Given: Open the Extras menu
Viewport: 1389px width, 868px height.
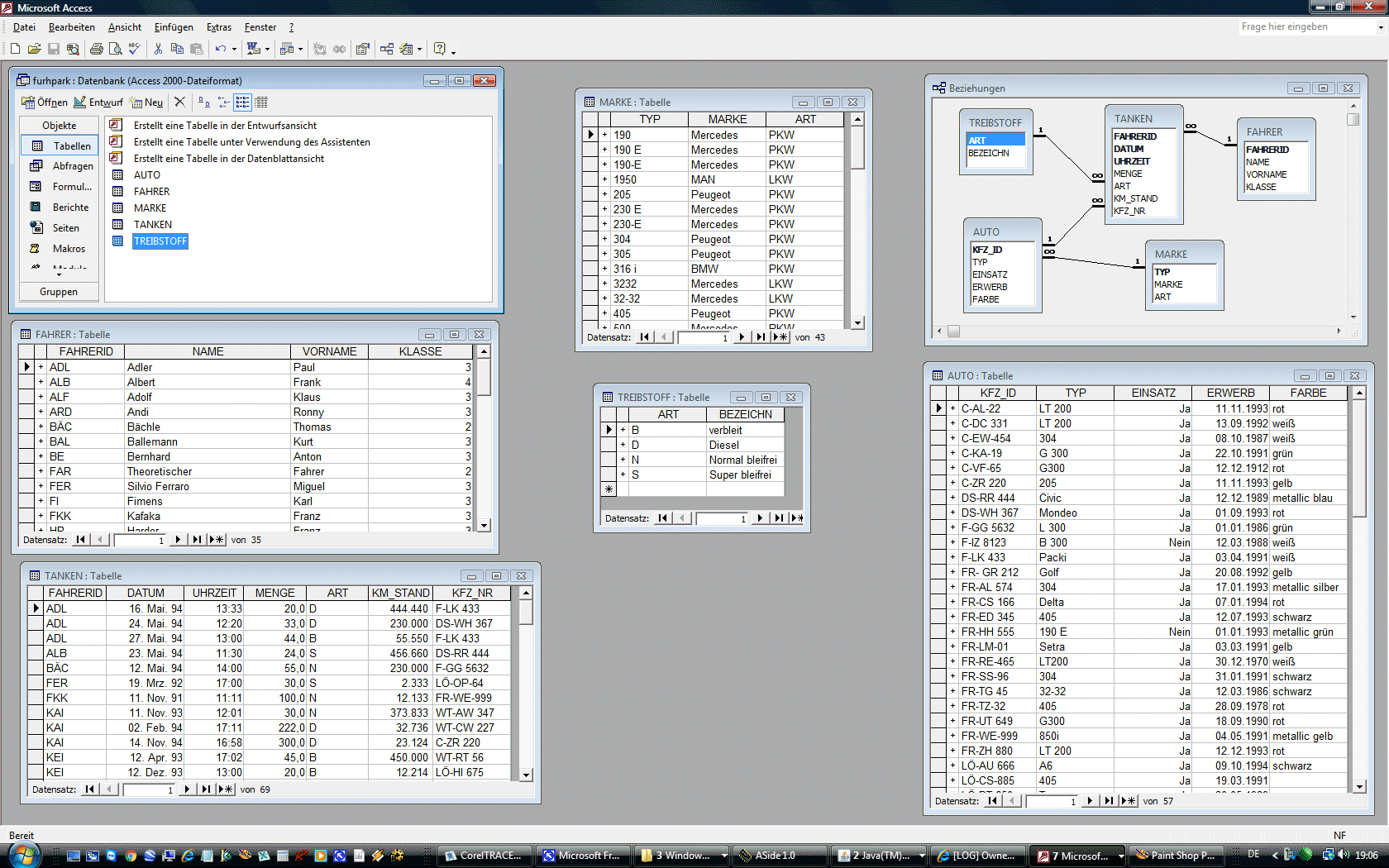Looking at the screenshot, I should [x=219, y=27].
